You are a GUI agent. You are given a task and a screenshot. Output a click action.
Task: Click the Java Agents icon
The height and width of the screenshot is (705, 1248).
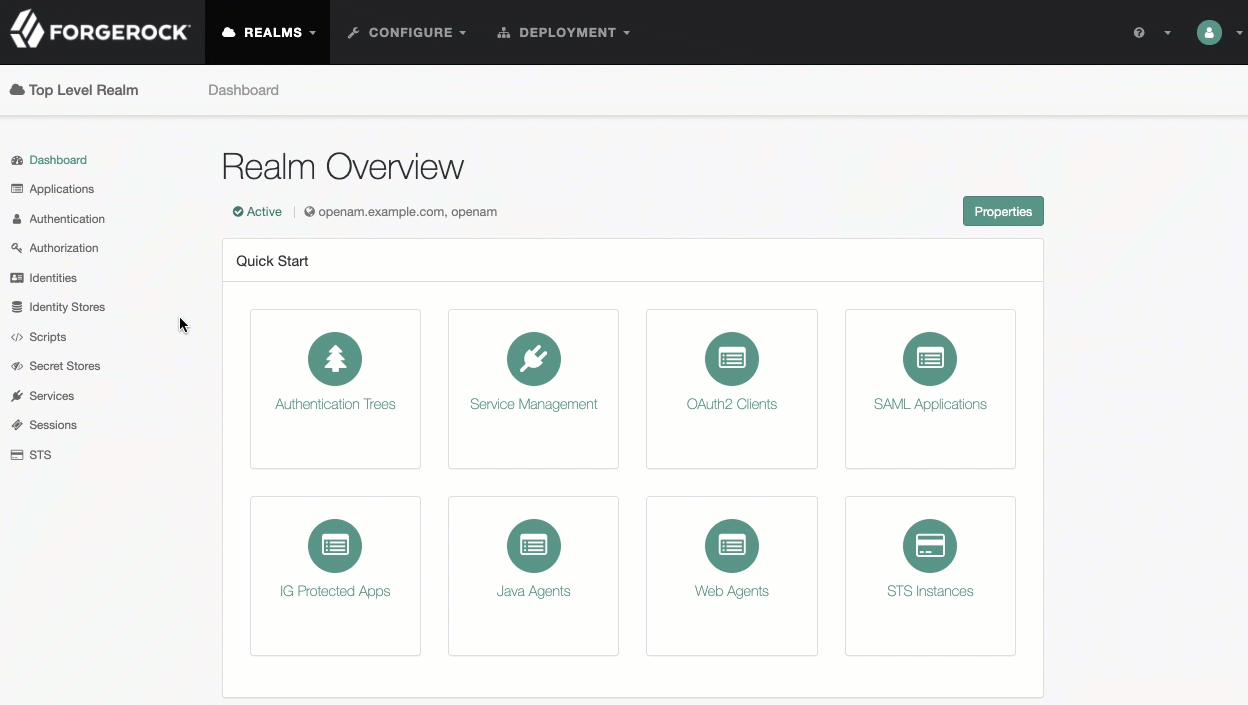click(533, 546)
